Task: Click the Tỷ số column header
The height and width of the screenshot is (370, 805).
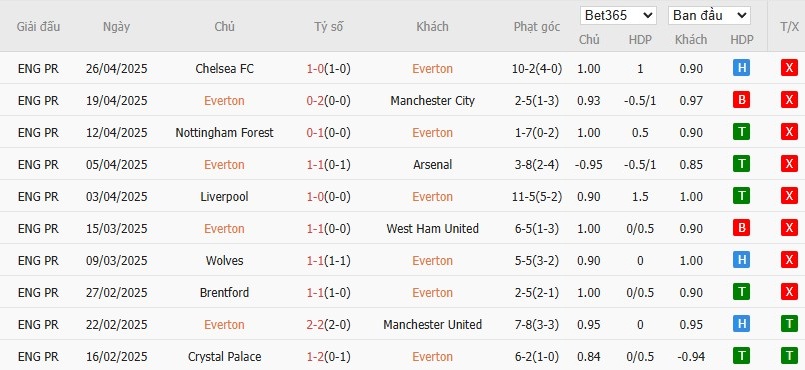Action: [329, 27]
